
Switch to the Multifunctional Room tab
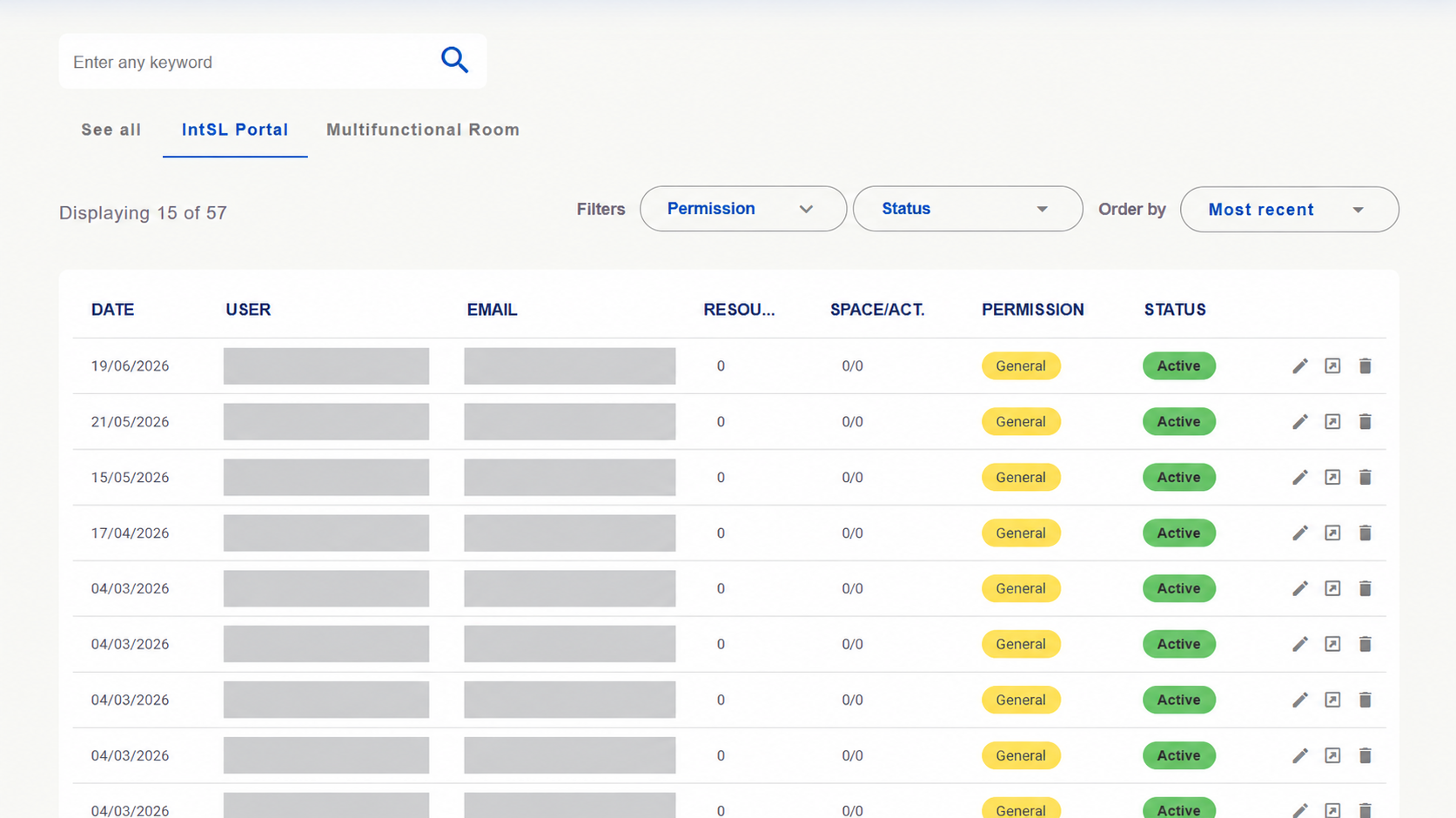pyautogui.click(x=423, y=130)
